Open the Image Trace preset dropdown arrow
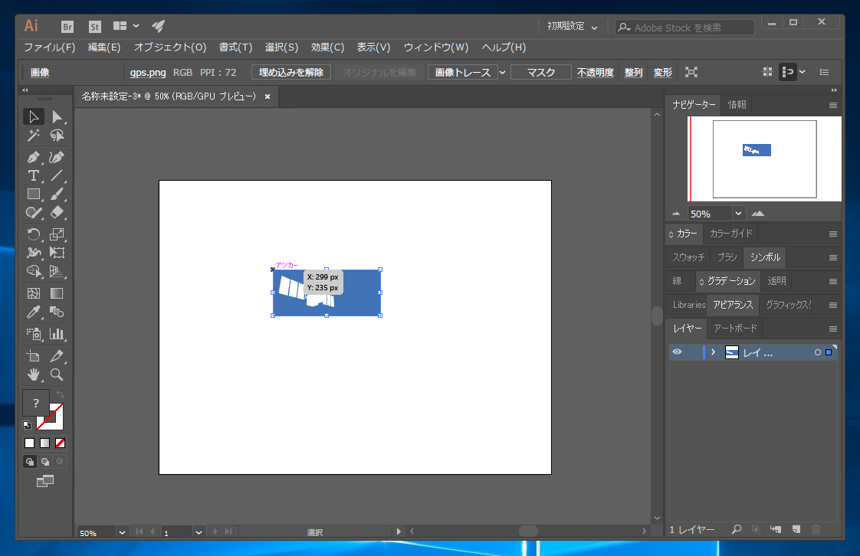Image resolution: width=860 pixels, height=556 pixels. pyautogui.click(x=502, y=72)
